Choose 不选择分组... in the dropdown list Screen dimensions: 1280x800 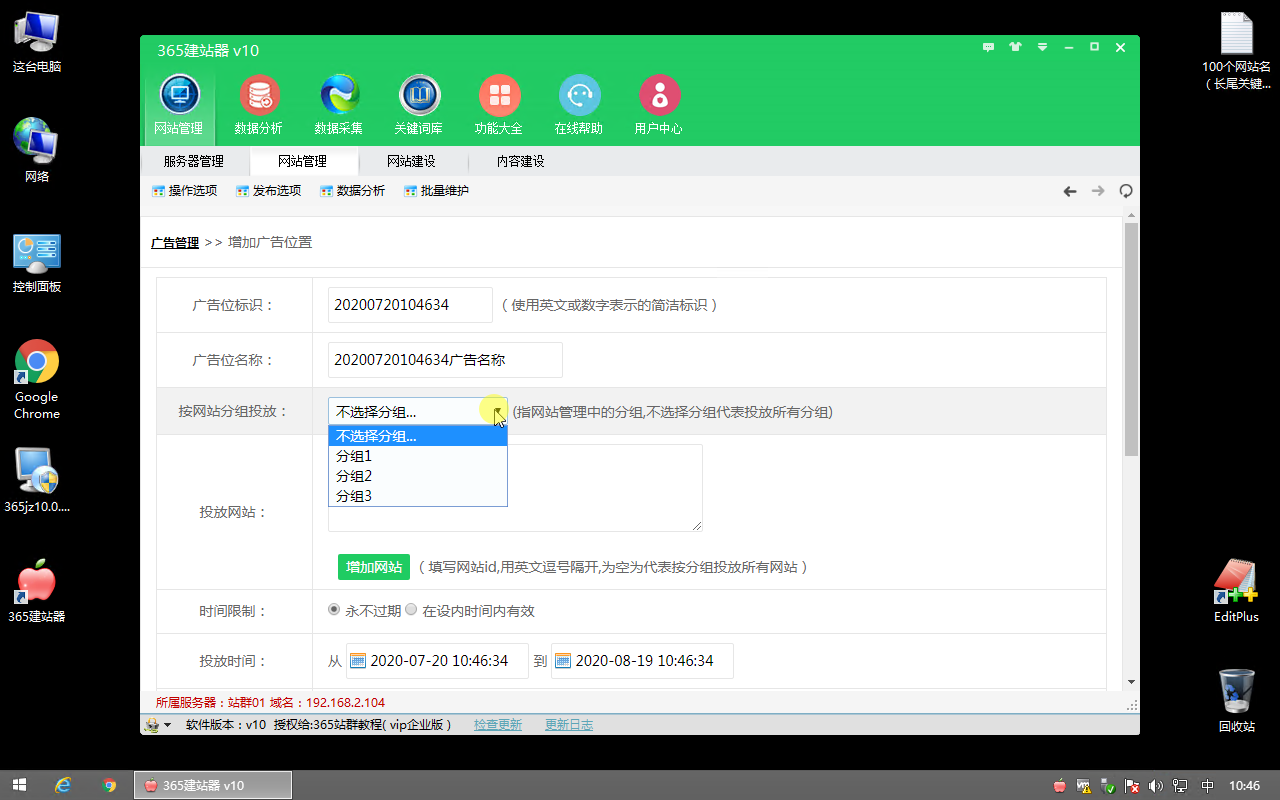tap(418, 436)
